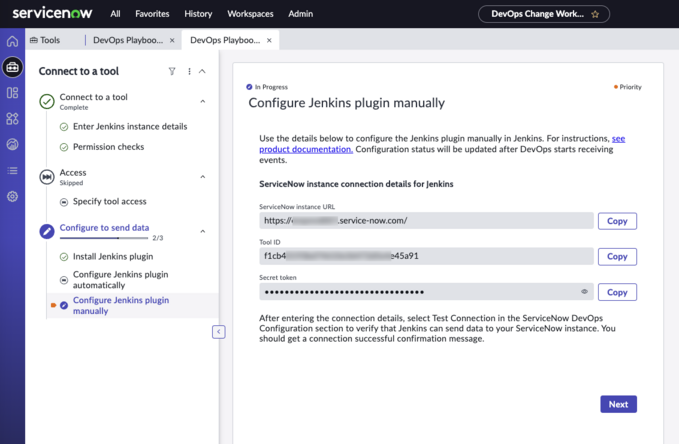679x444 pixels.
Task: Collapse the Connect to a tool stage
Action: point(202,101)
